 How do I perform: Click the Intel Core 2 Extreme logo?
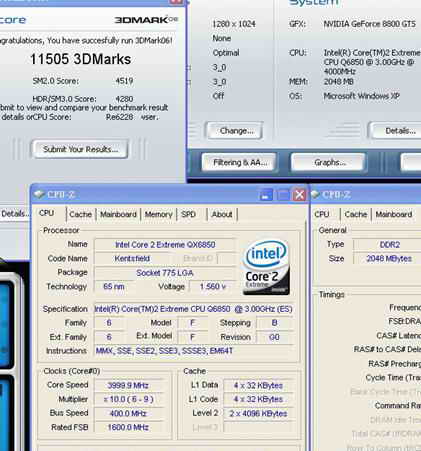pos(266,267)
